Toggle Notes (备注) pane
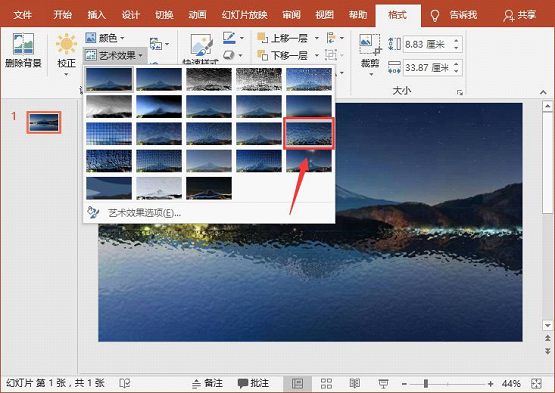The image size is (555, 393). 207,383
